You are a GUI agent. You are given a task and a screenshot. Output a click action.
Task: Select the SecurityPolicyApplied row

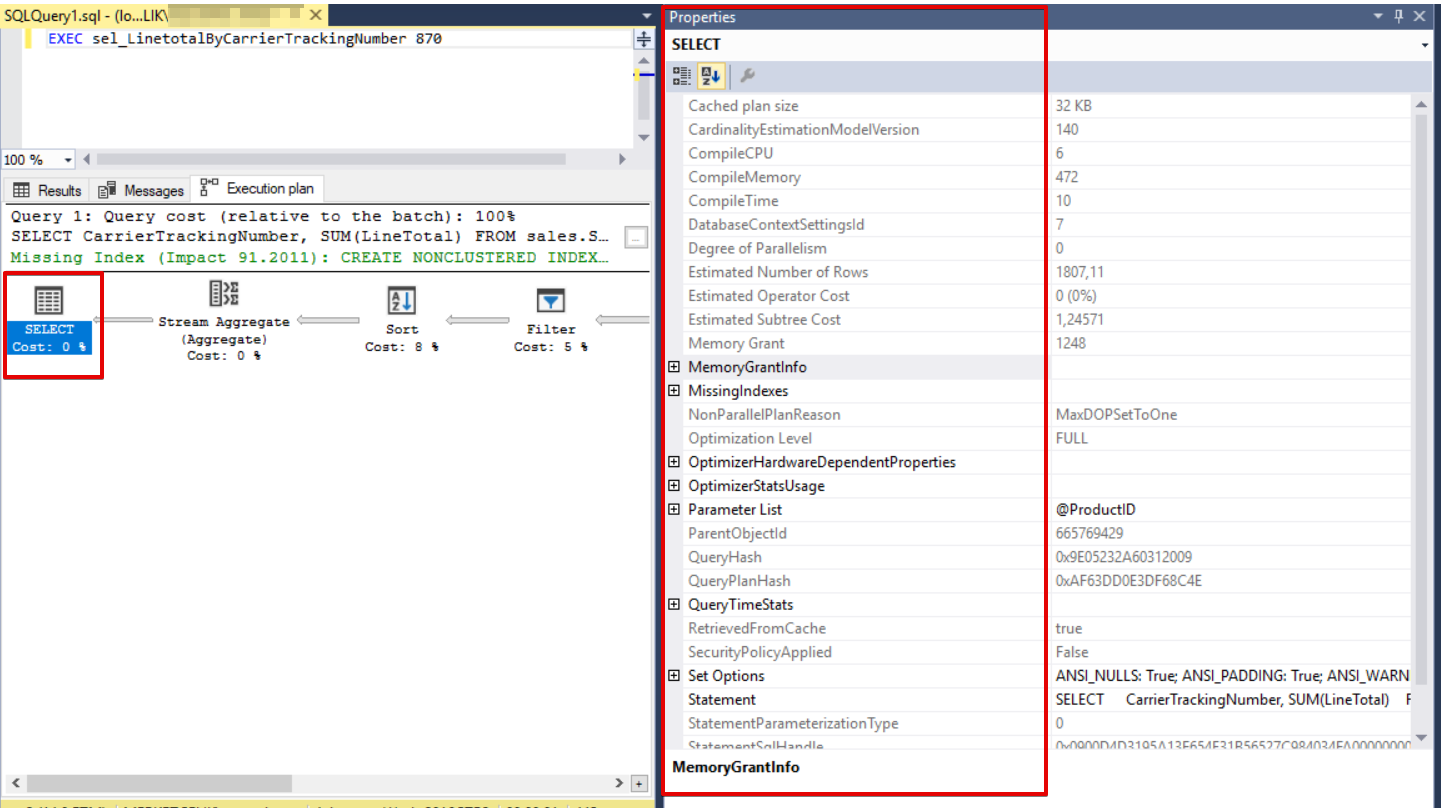coord(1040,652)
